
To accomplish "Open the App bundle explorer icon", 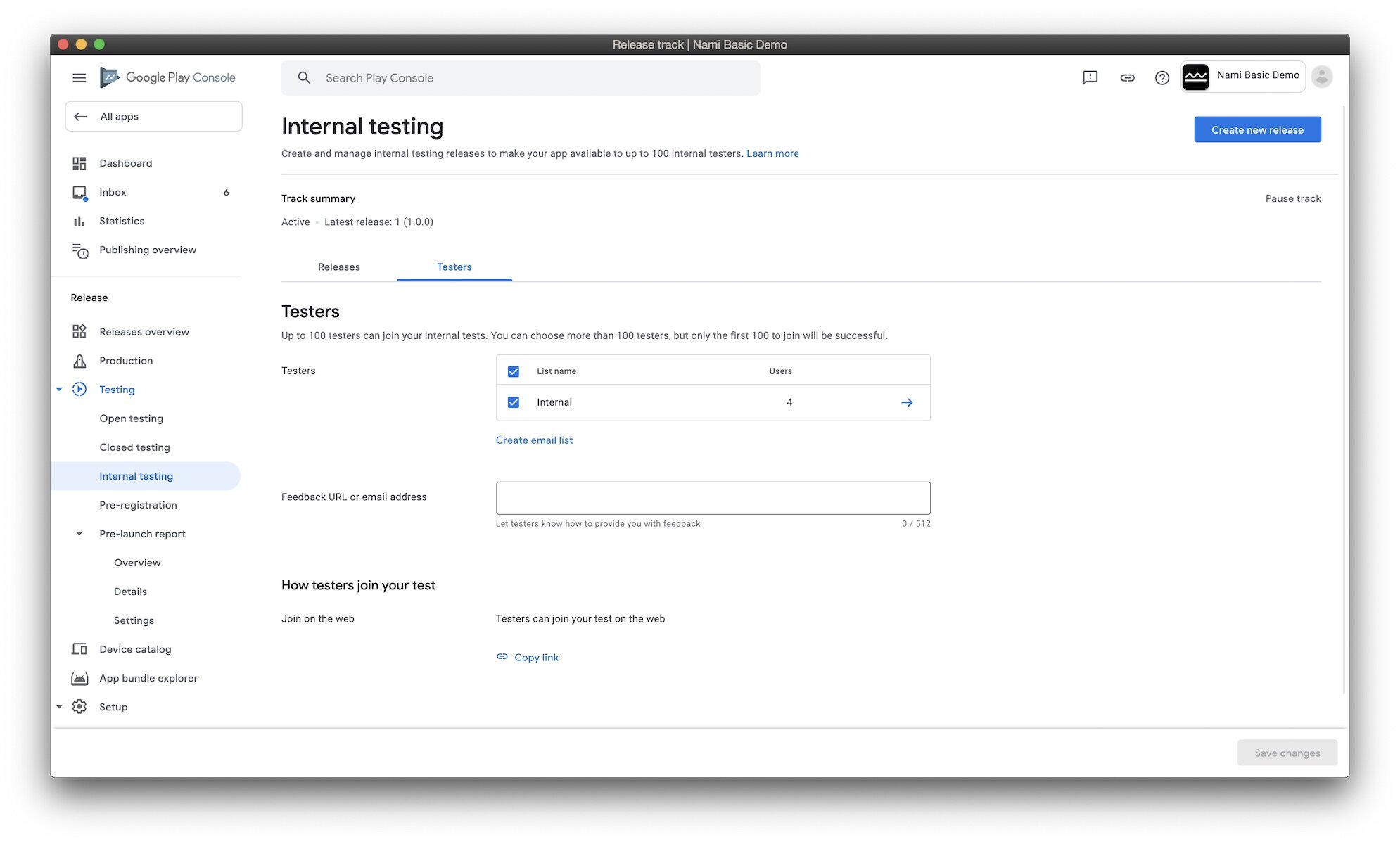I will tap(79, 677).
